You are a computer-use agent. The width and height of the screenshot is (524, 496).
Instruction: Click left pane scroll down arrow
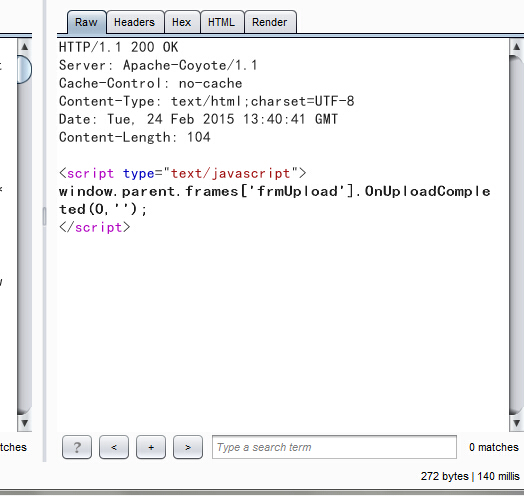tap(24, 423)
